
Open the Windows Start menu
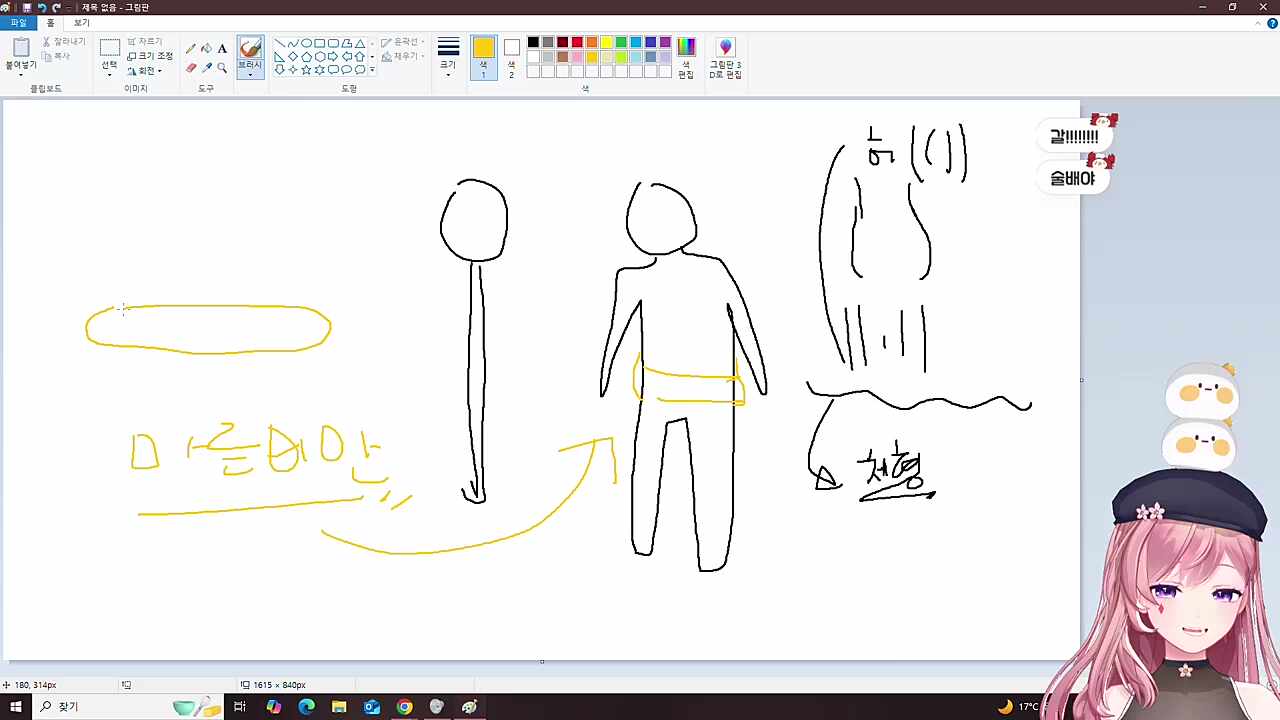pos(15,707)
